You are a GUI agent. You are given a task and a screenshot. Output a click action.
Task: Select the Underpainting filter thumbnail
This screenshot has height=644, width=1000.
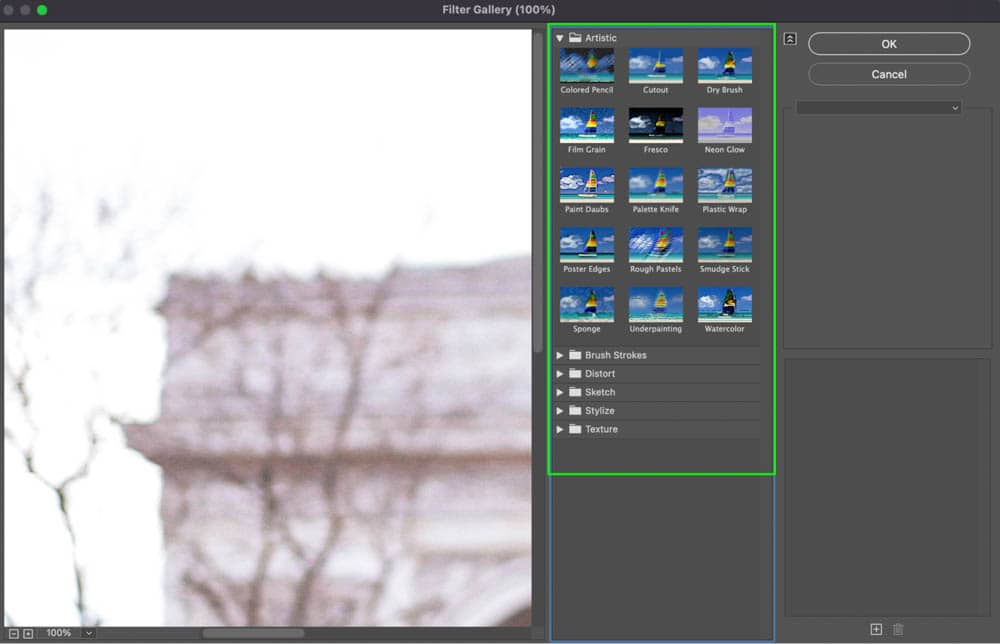656,305
